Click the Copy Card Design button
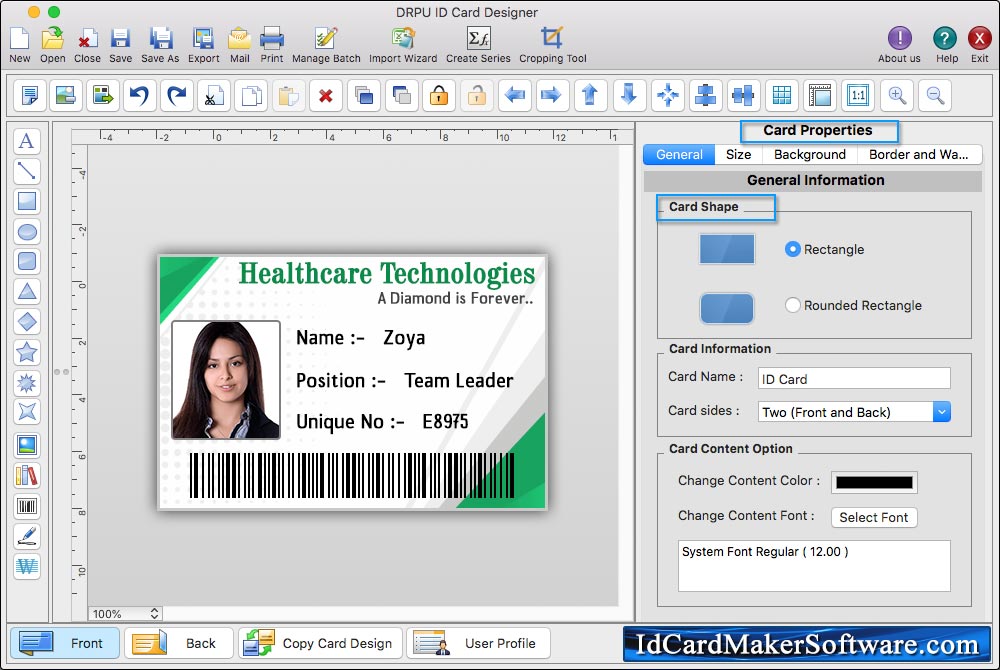 pyautogui.click(x=321, y=643)
